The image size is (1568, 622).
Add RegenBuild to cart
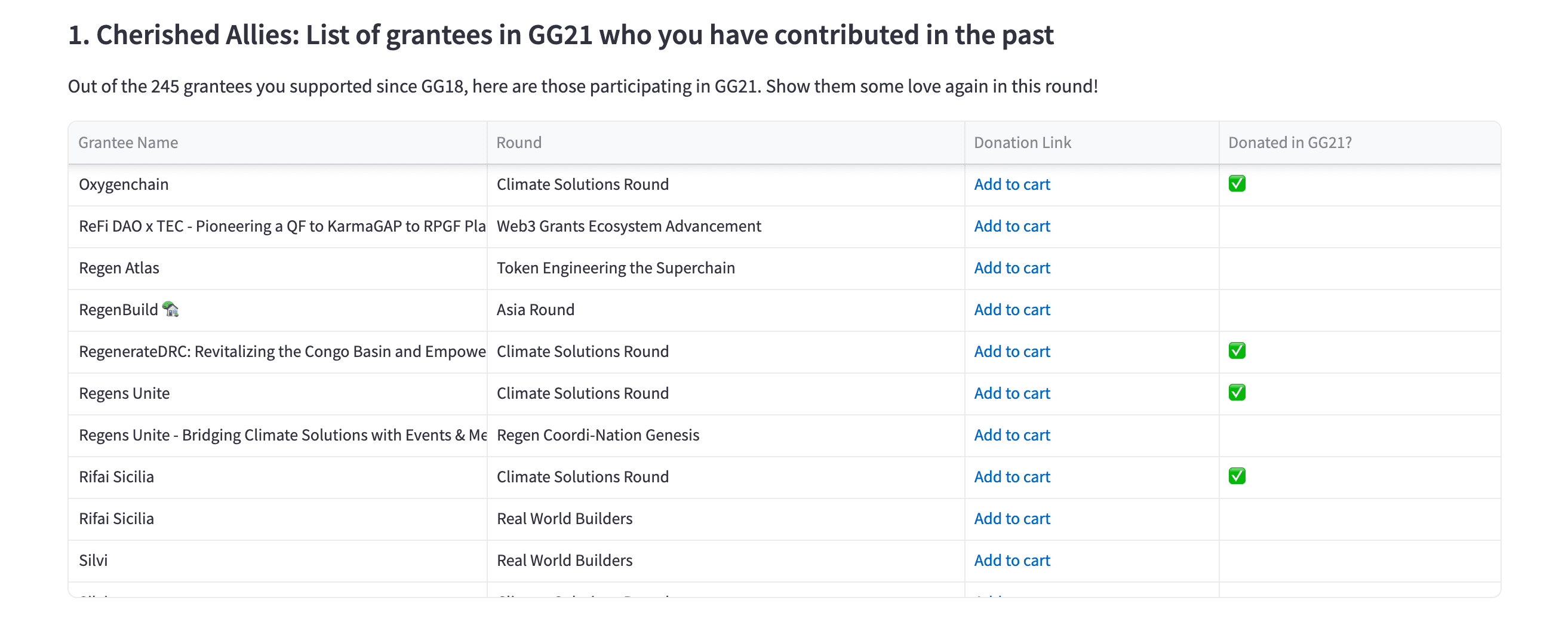(1011, 310)
